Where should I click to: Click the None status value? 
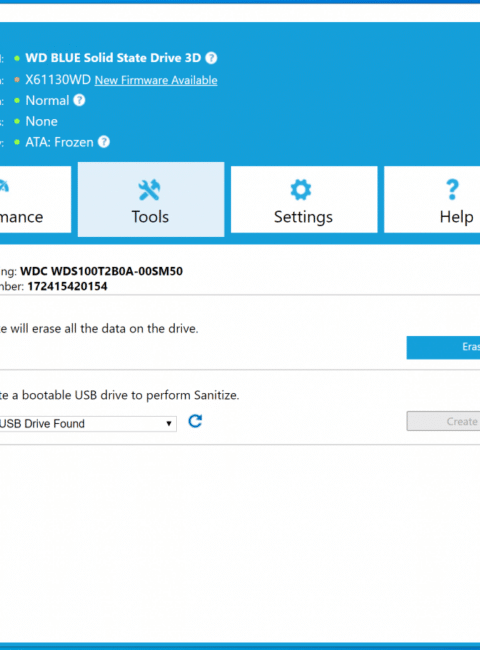click(x=41, y=121)
